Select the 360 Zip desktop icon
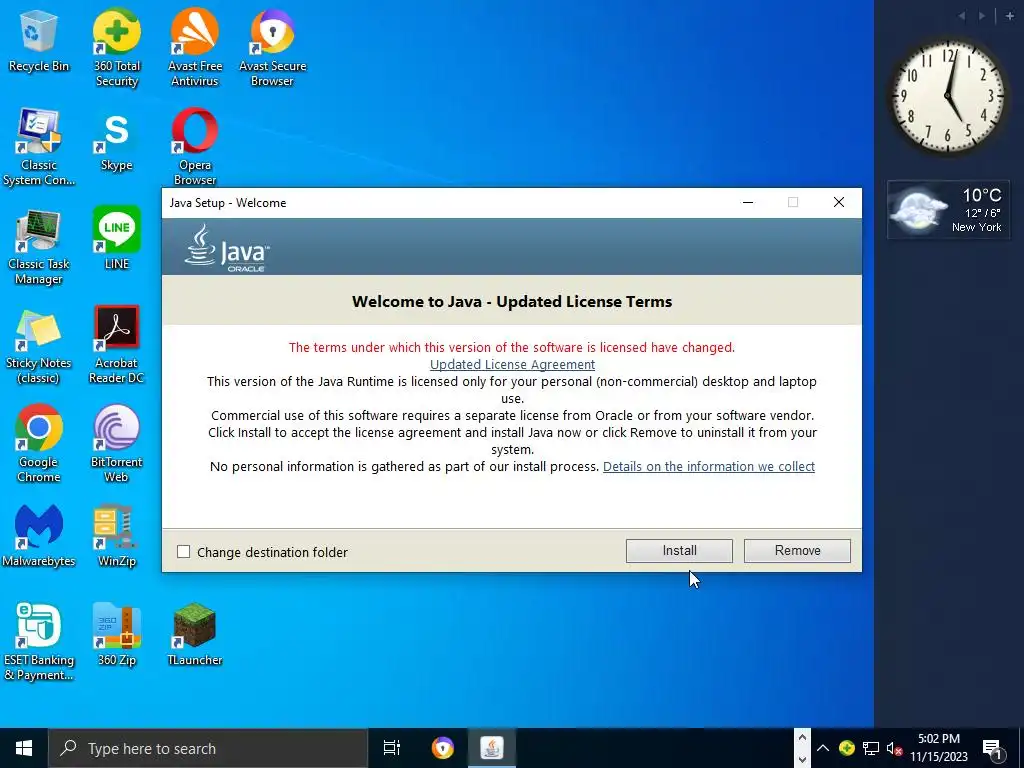 (x=116, y=635)
